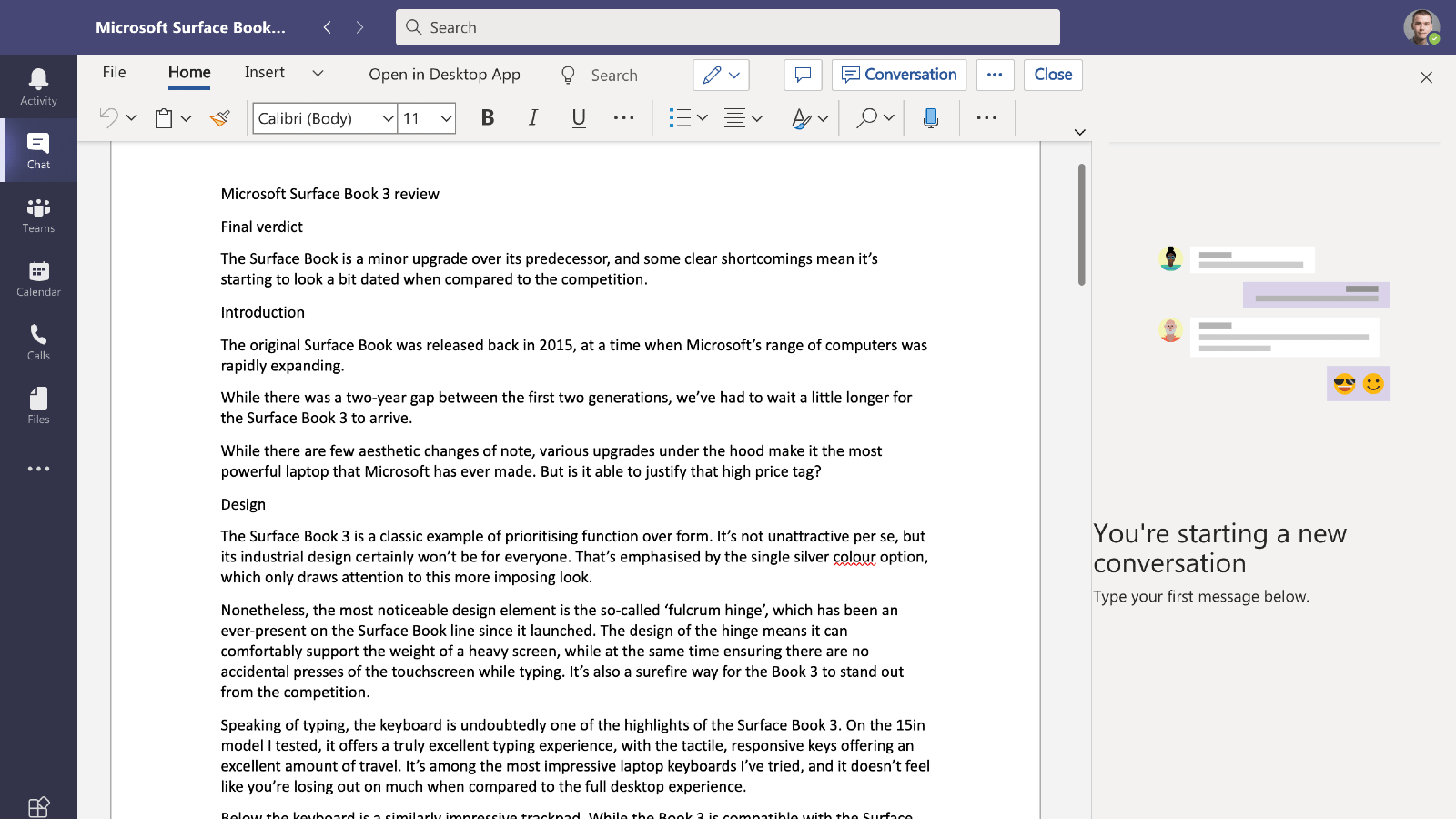Click Open in Desktop App
Screen dimensions: 1456x819
[x=444, y=75]
